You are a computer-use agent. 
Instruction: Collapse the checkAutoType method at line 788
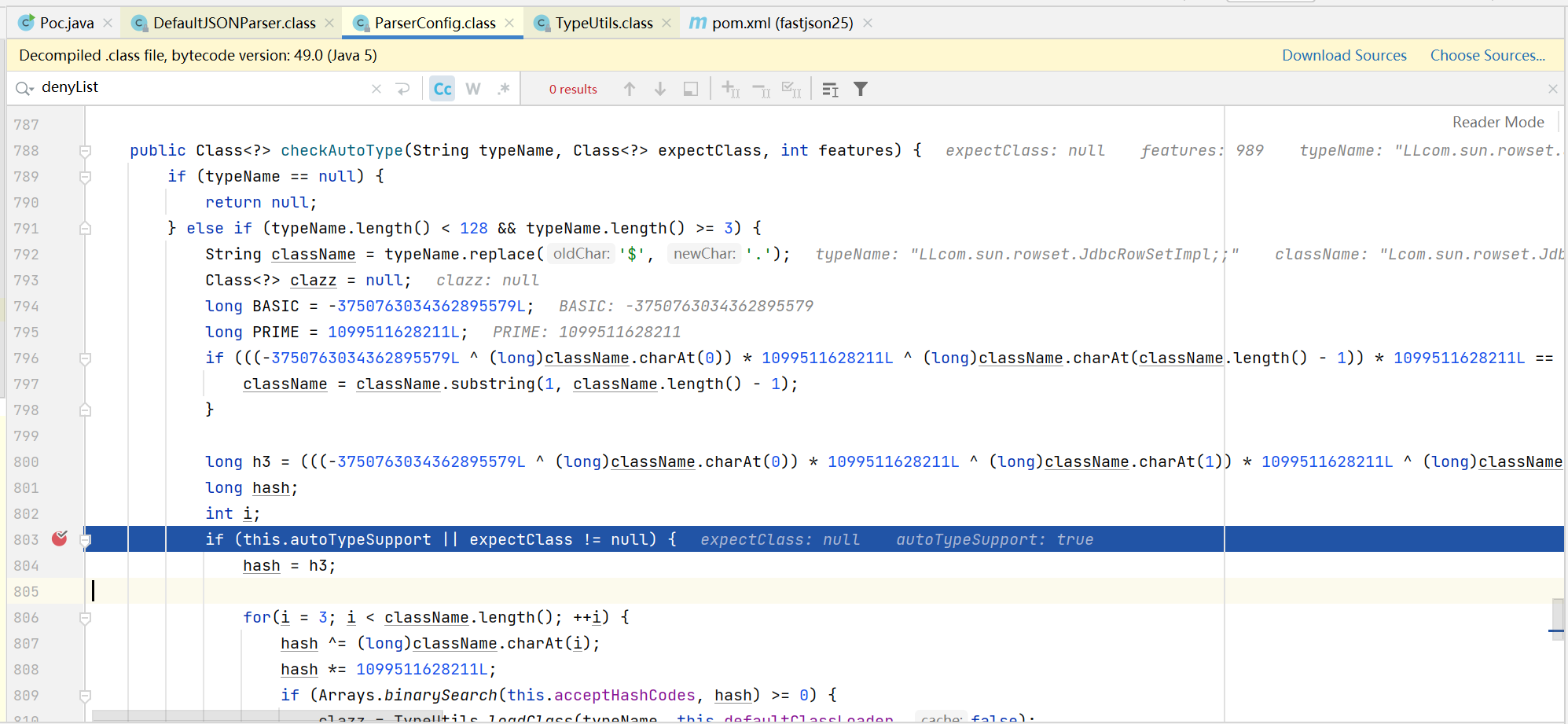pyautogui.click(x=85, y=151)
